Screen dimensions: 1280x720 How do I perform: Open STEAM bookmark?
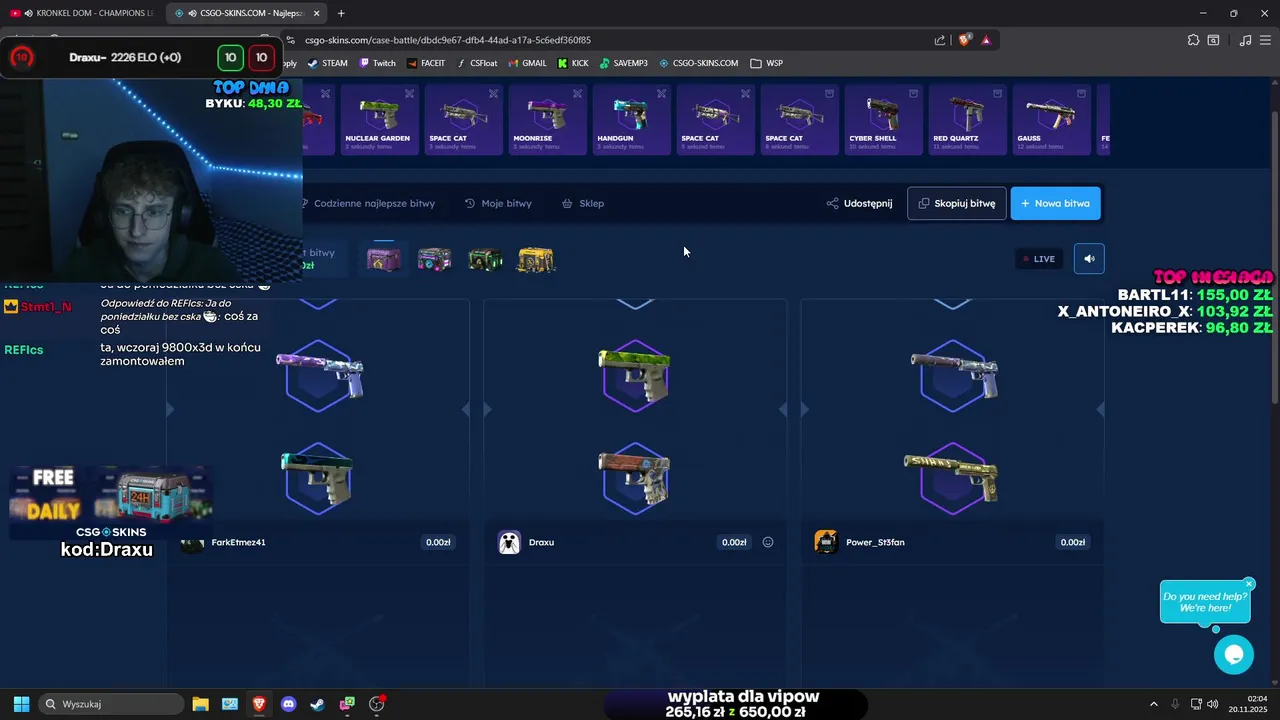(327, 63)
